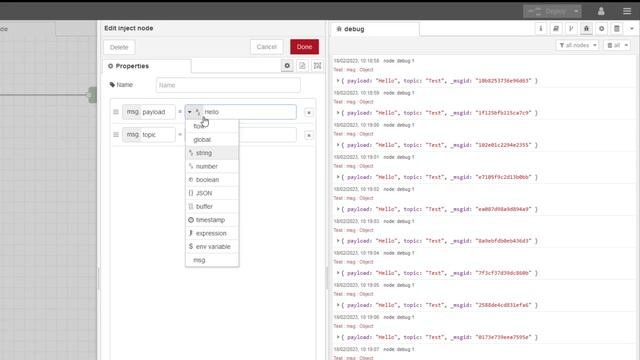Screen dimensions: 640x360
Task: Click the red Done button
Action: [x=304, y=47]
